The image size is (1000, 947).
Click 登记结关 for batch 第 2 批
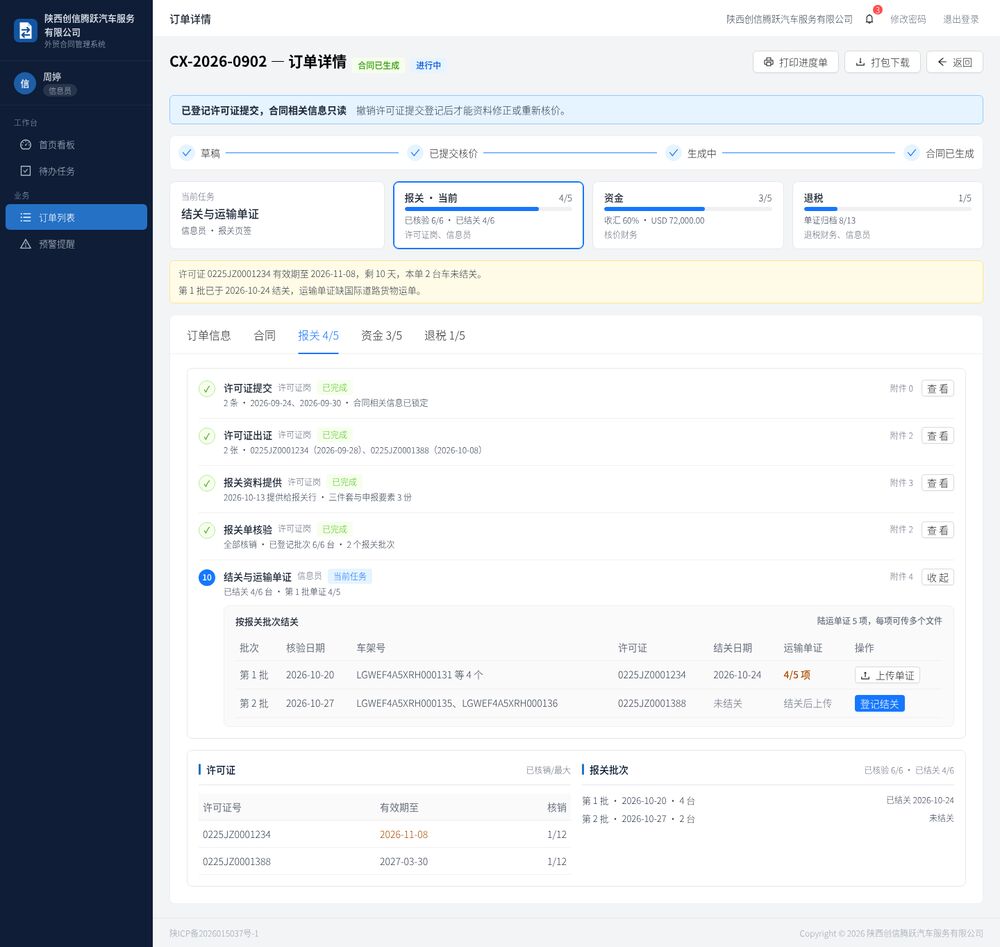(x=879, y=703)
